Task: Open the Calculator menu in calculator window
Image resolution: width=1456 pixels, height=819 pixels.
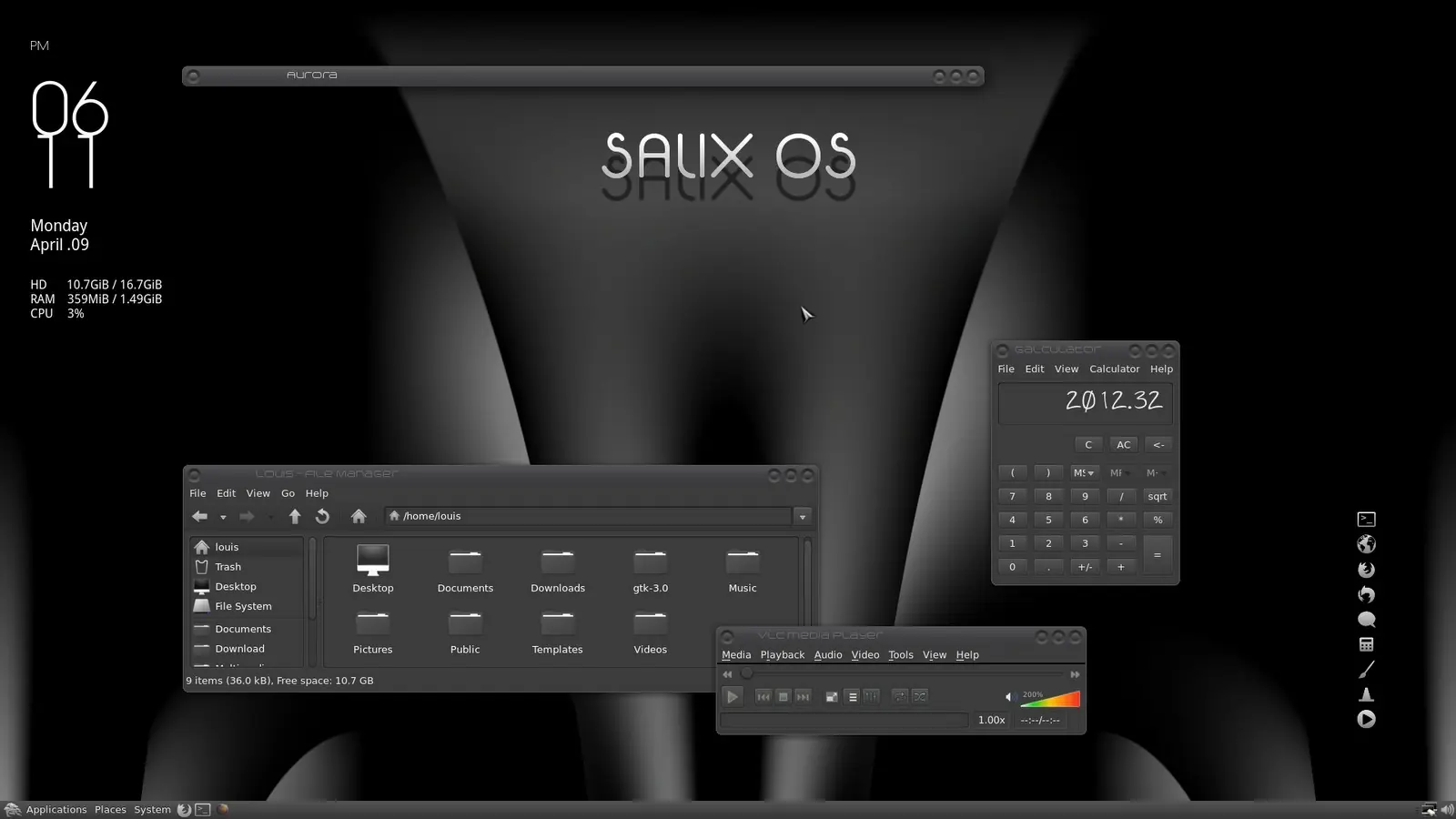Action: pyautogui.click(x=1115, y=369)
